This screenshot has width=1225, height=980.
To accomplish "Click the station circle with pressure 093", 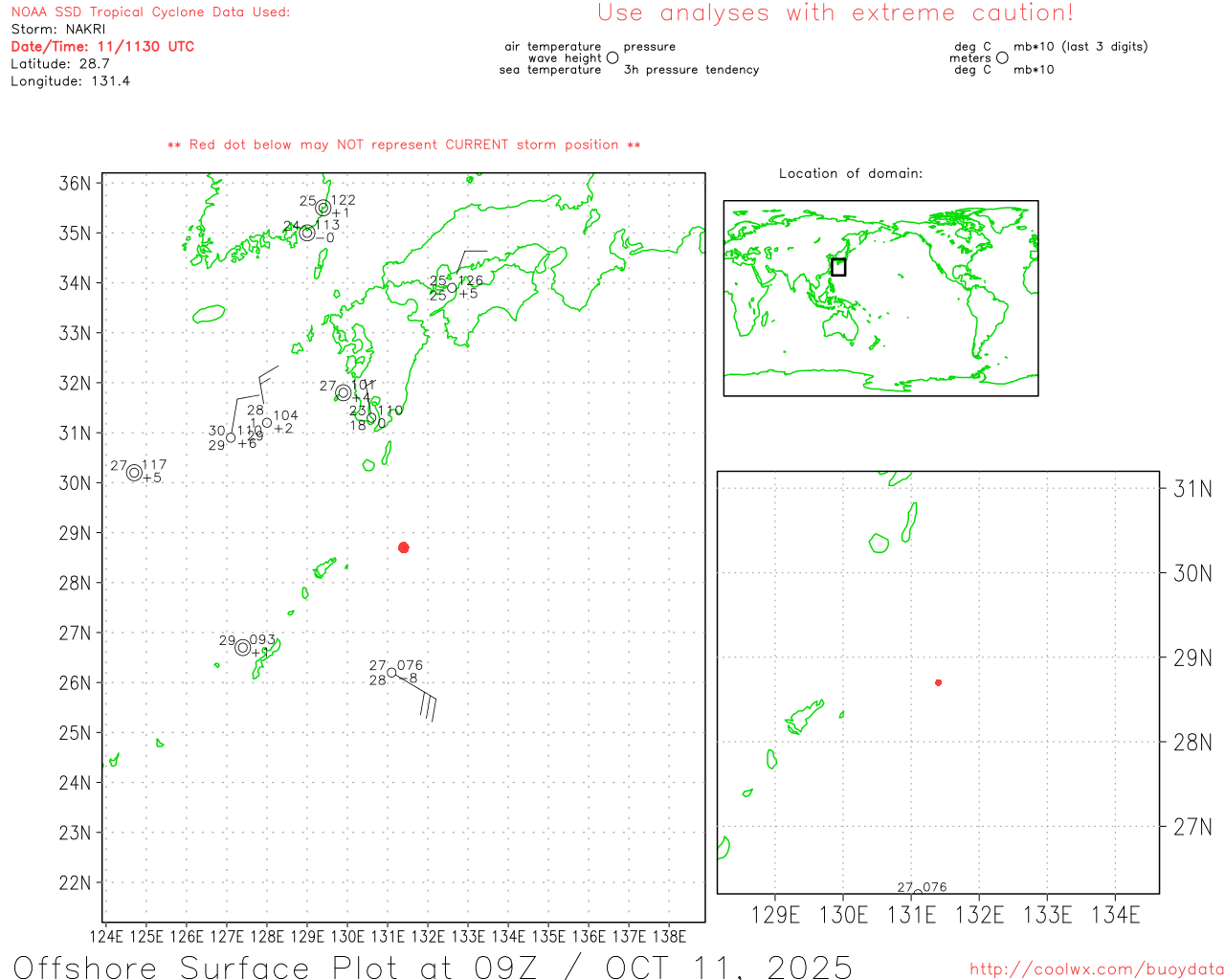I will pos(243,648).
